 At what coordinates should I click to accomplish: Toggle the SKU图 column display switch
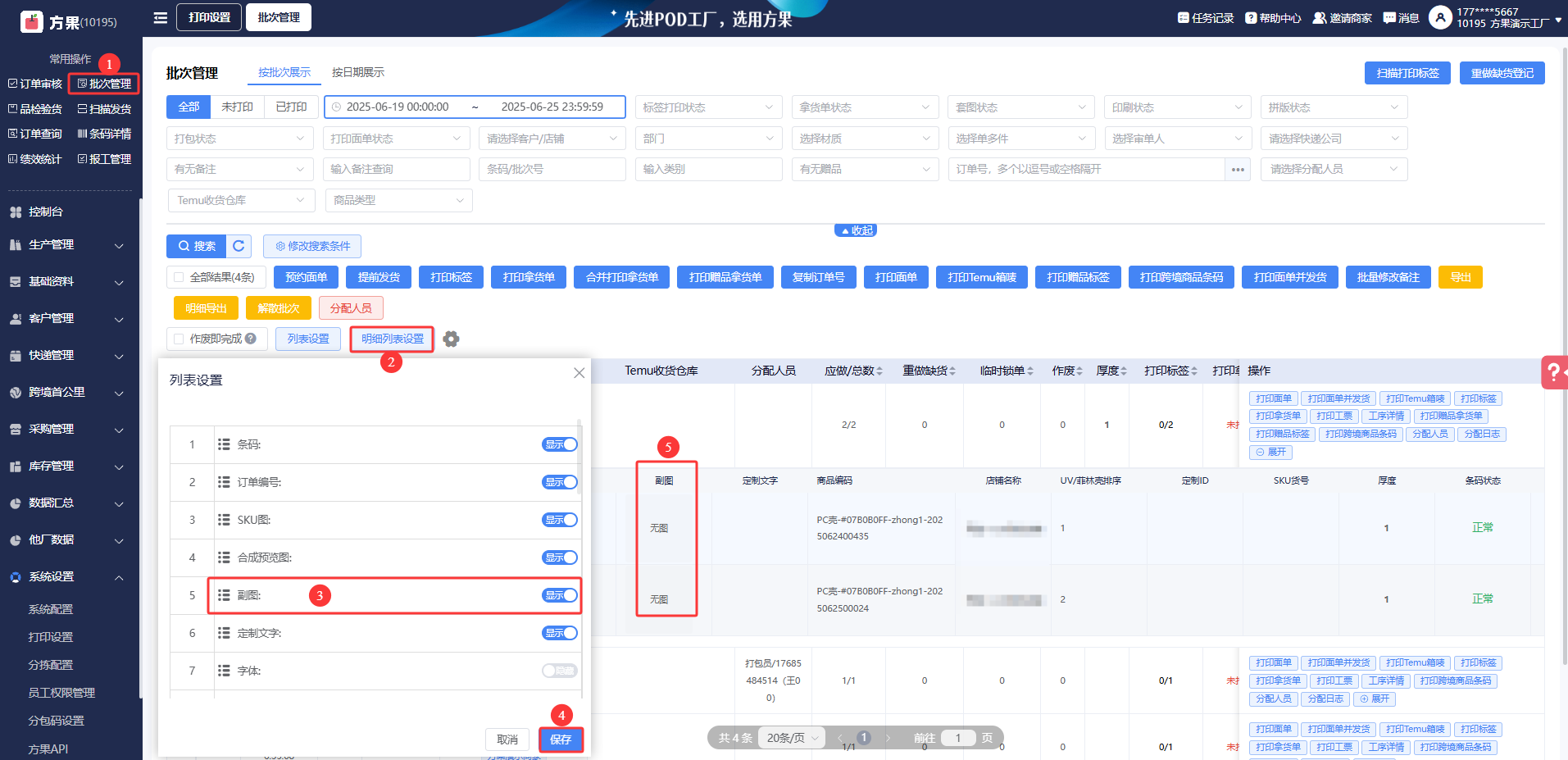coord(560,520)
